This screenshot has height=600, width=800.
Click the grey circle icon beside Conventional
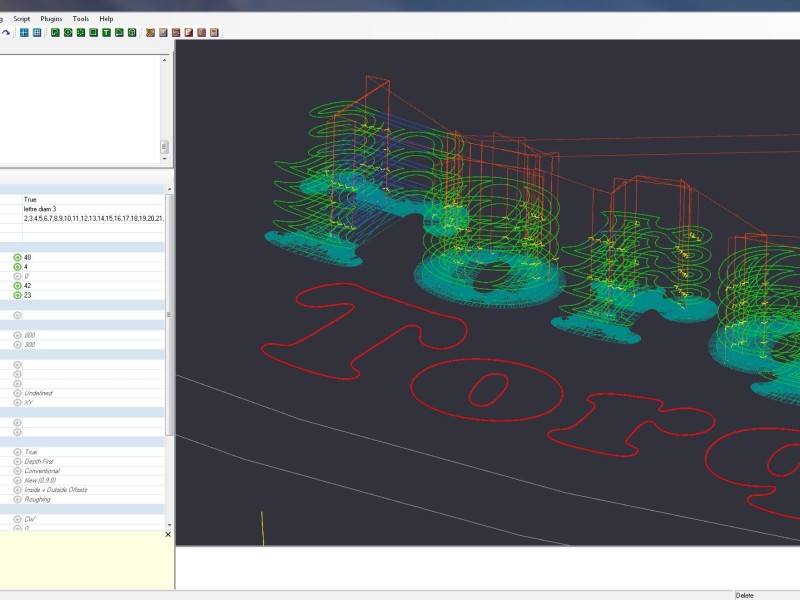tap(17, 471)
